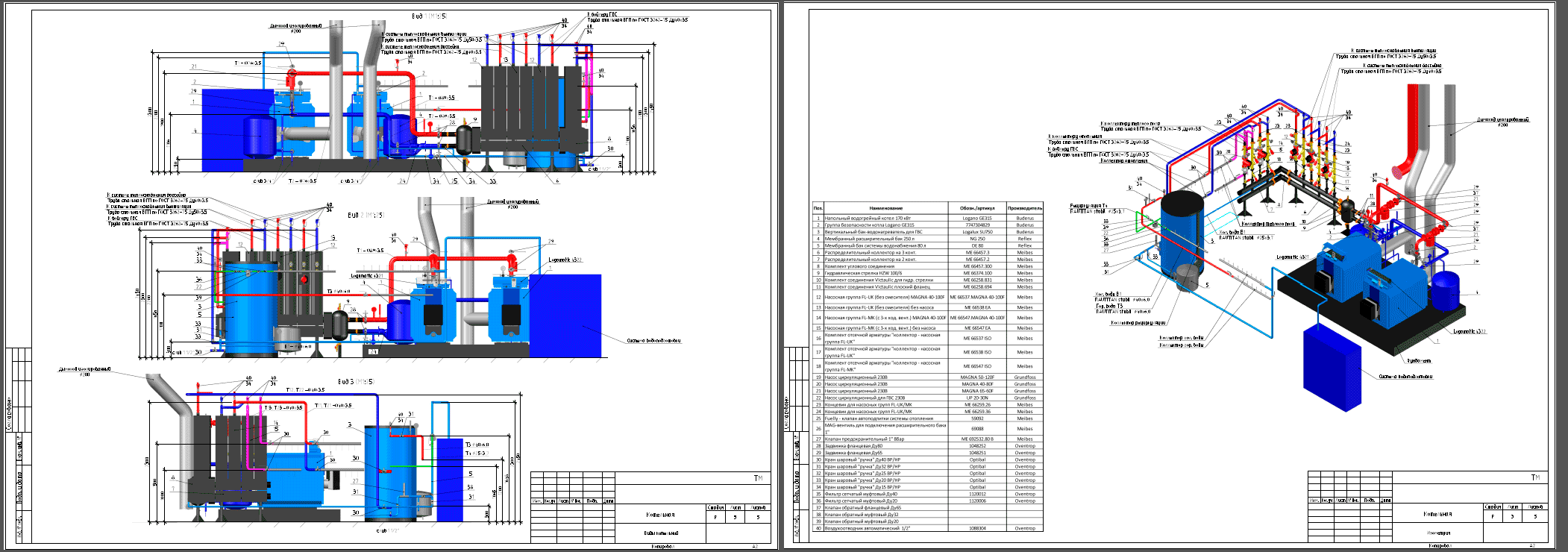Click the article cell "ME 66538 ISO"
This screenshot has width=1568, height=552.
coord(977,352)
